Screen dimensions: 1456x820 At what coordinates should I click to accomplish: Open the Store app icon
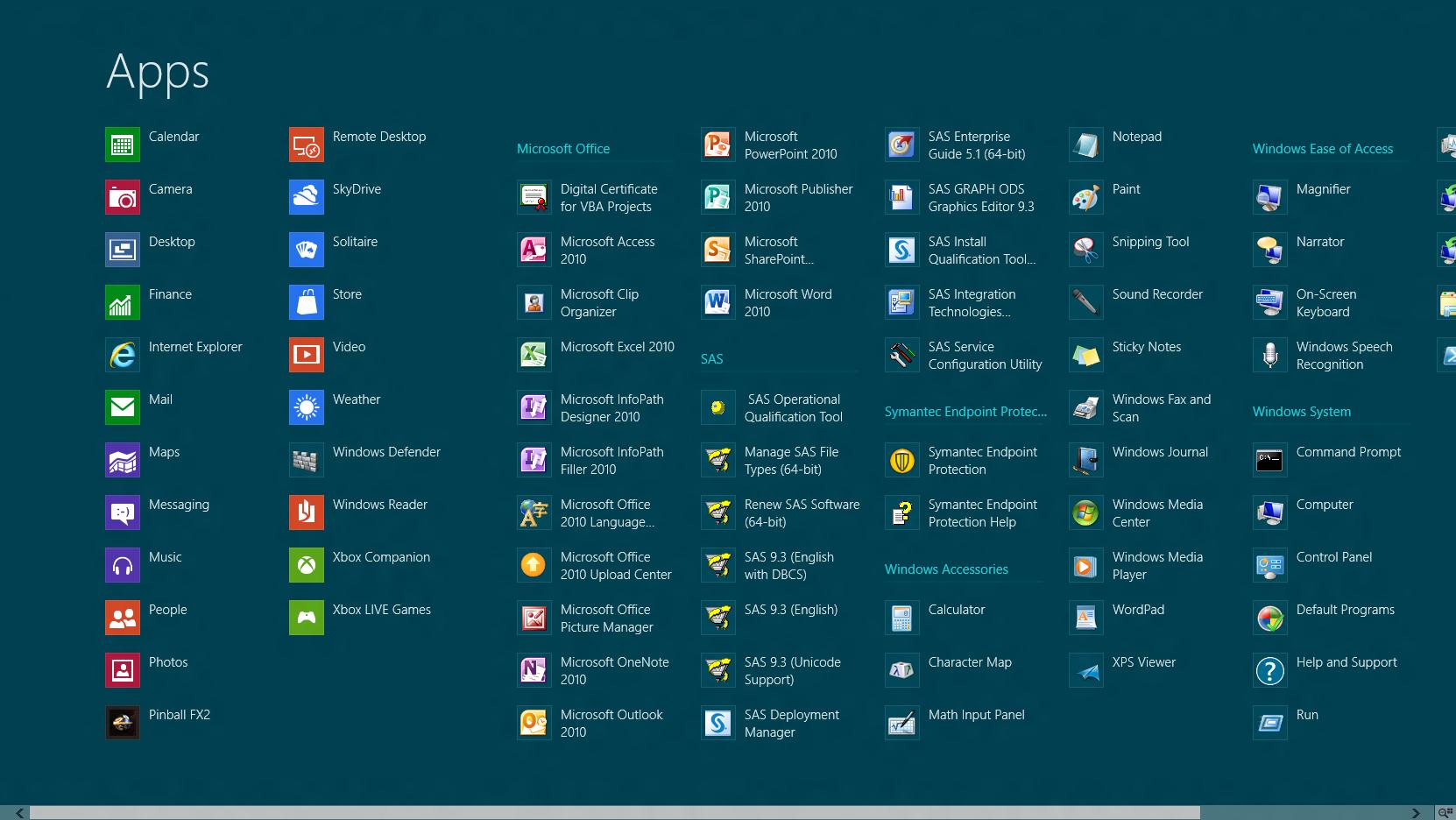[x=307, y=302]
